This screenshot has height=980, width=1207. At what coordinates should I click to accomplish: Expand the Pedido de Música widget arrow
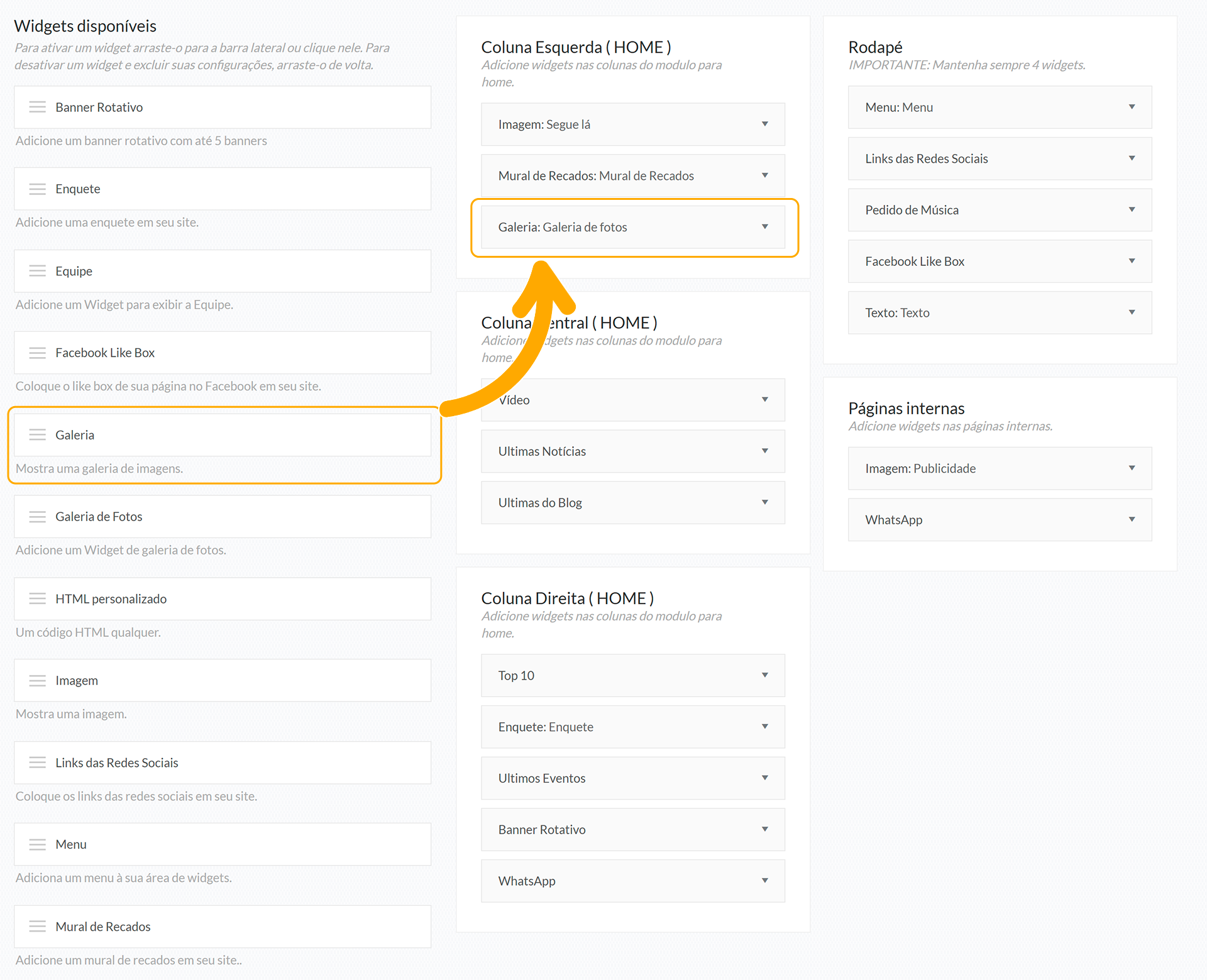1132,210
